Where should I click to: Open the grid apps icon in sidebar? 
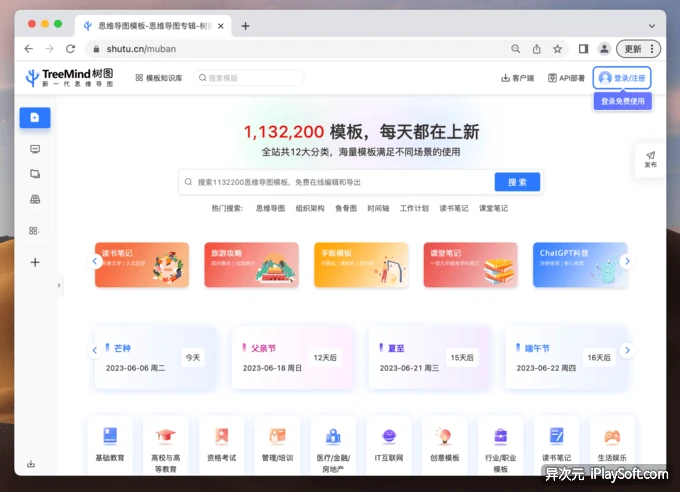pyautogui.click(x=35, y=231)
